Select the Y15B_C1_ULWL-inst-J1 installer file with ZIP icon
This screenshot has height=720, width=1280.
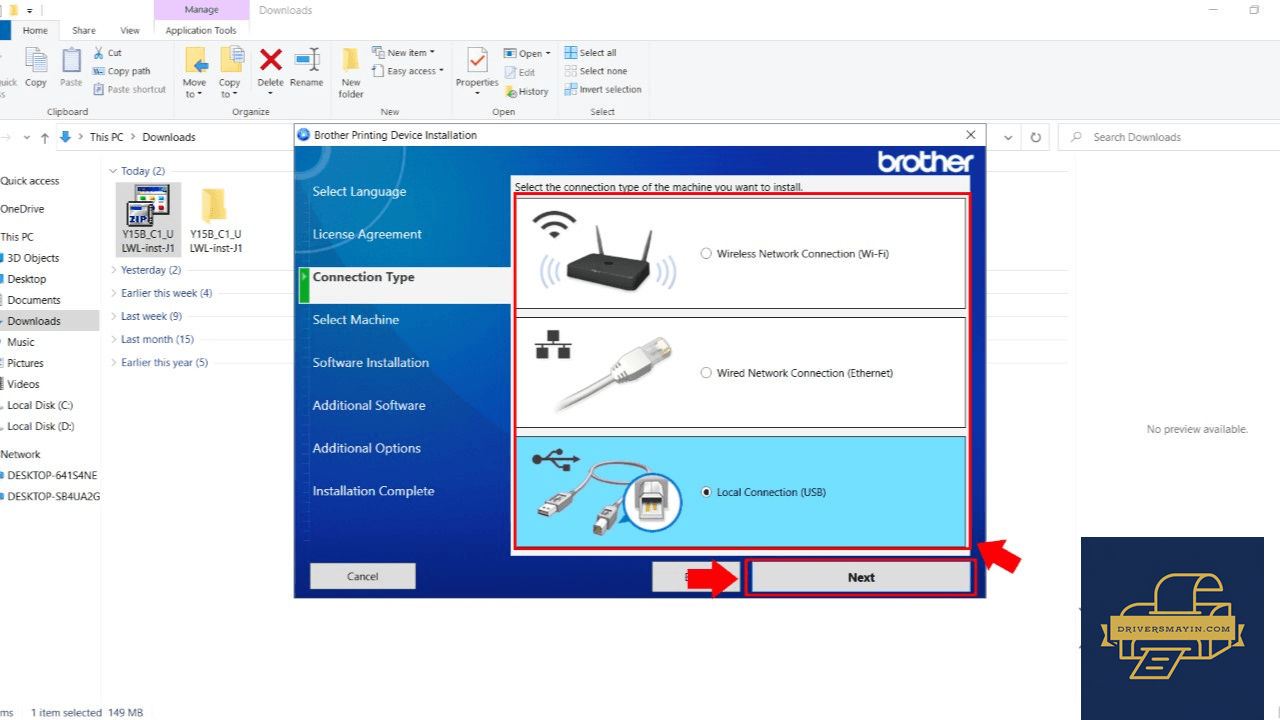(148, 219)
